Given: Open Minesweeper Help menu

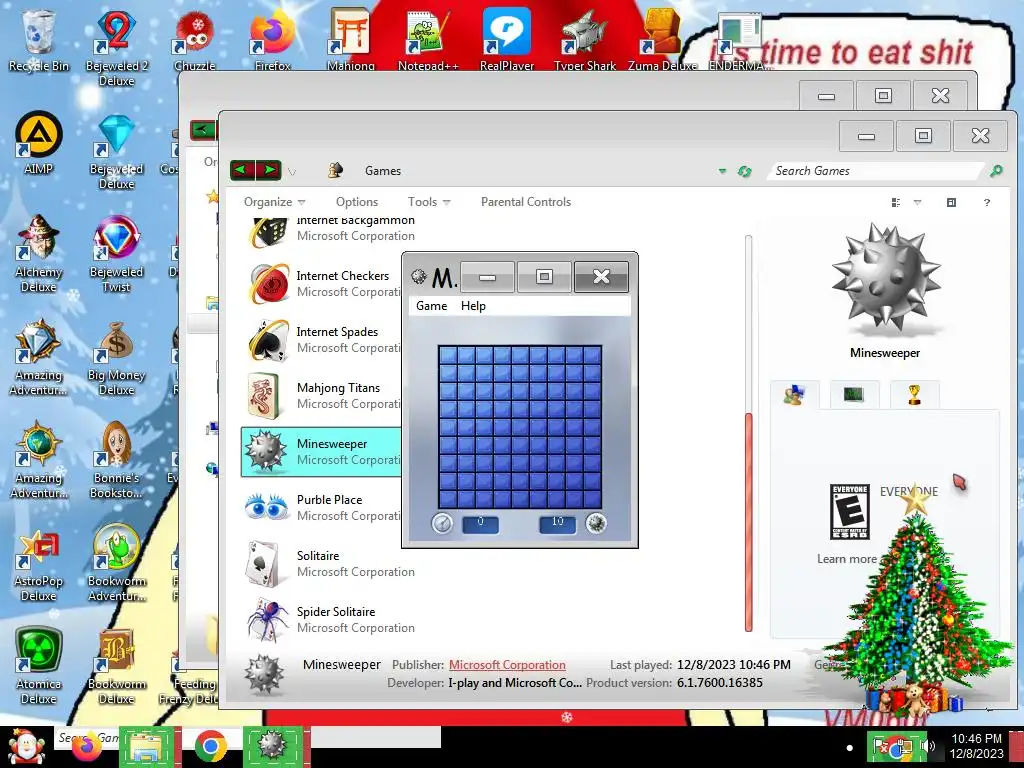Looking at the screenshot, I should pyautogui.click(x=473, y=306).
